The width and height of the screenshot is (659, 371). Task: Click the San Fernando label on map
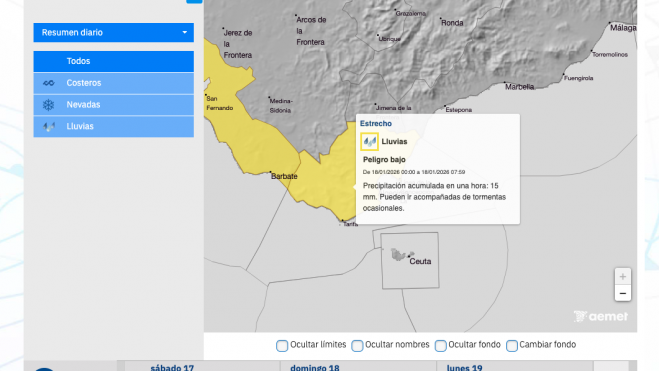tap(219, 103)
